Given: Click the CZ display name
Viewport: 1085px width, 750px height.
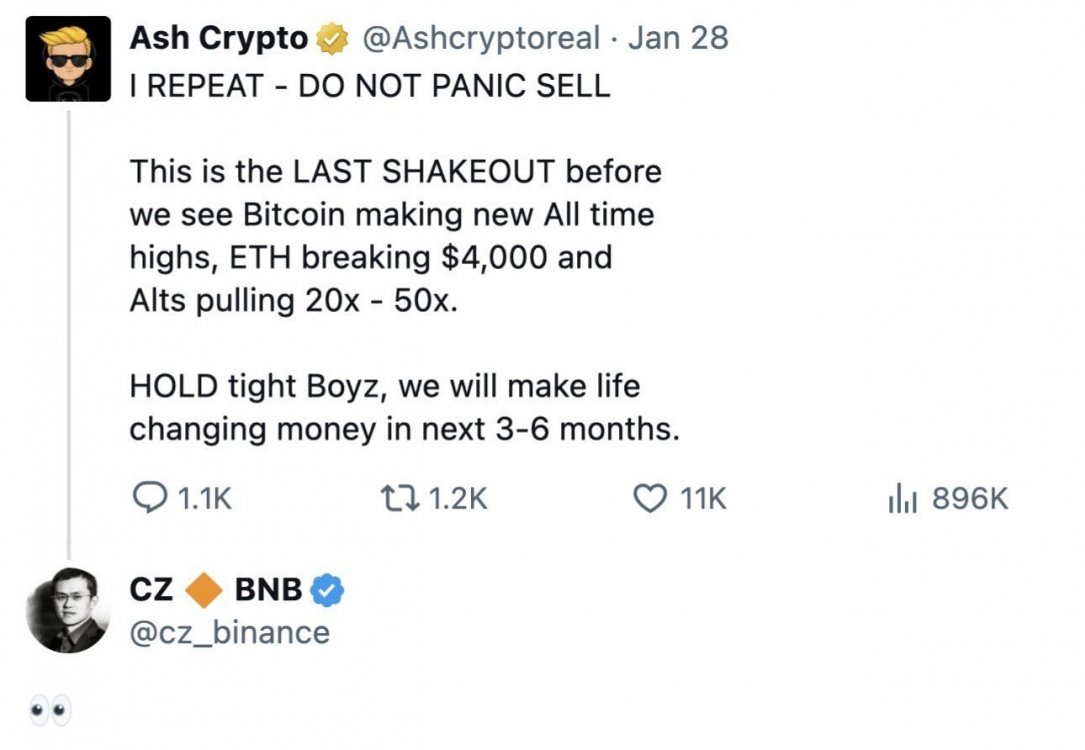Looking at the screenshot, I should click(151, 590).
